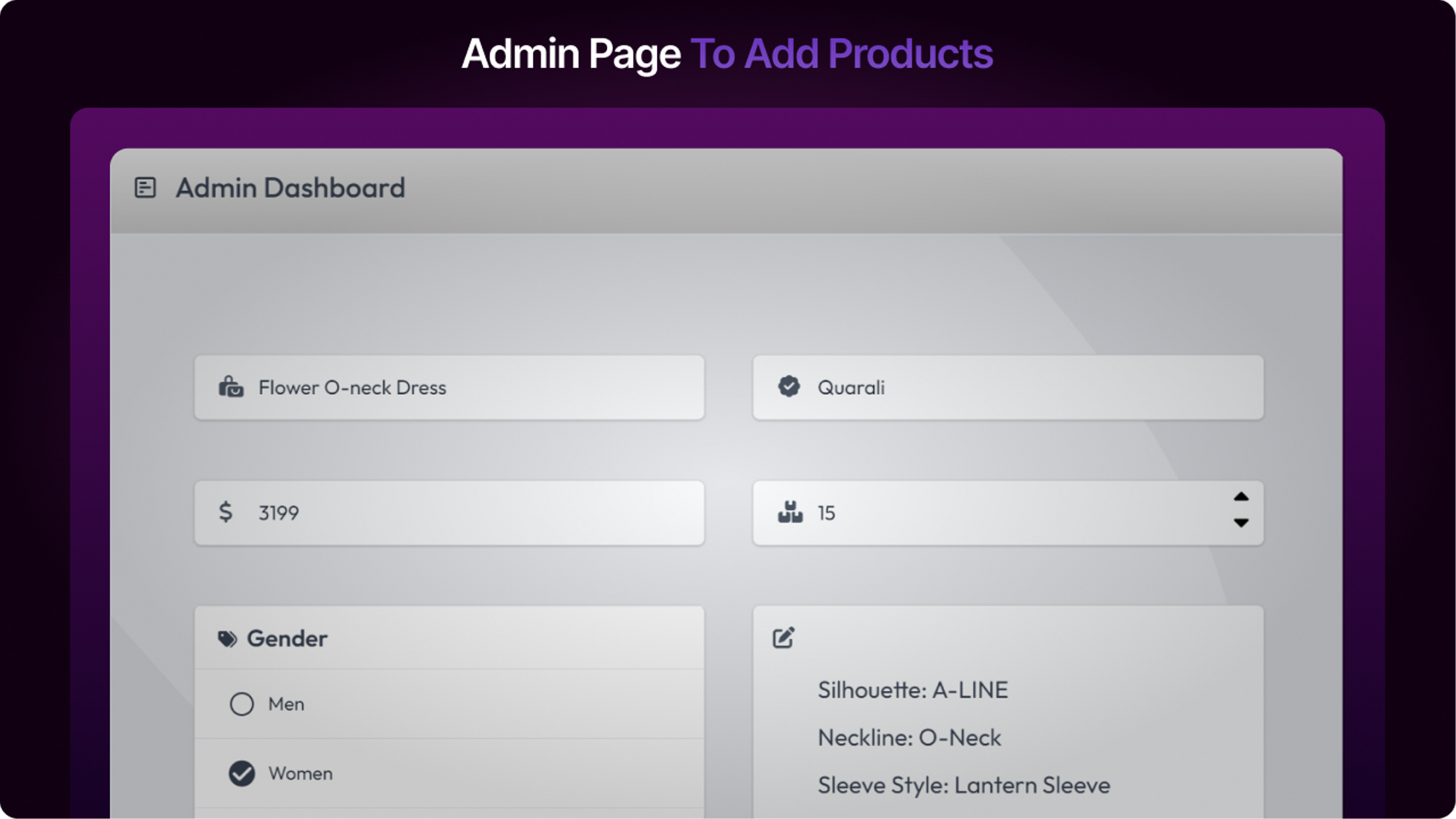Select the Silhouette: A-LINE description line

pos(913,690)
